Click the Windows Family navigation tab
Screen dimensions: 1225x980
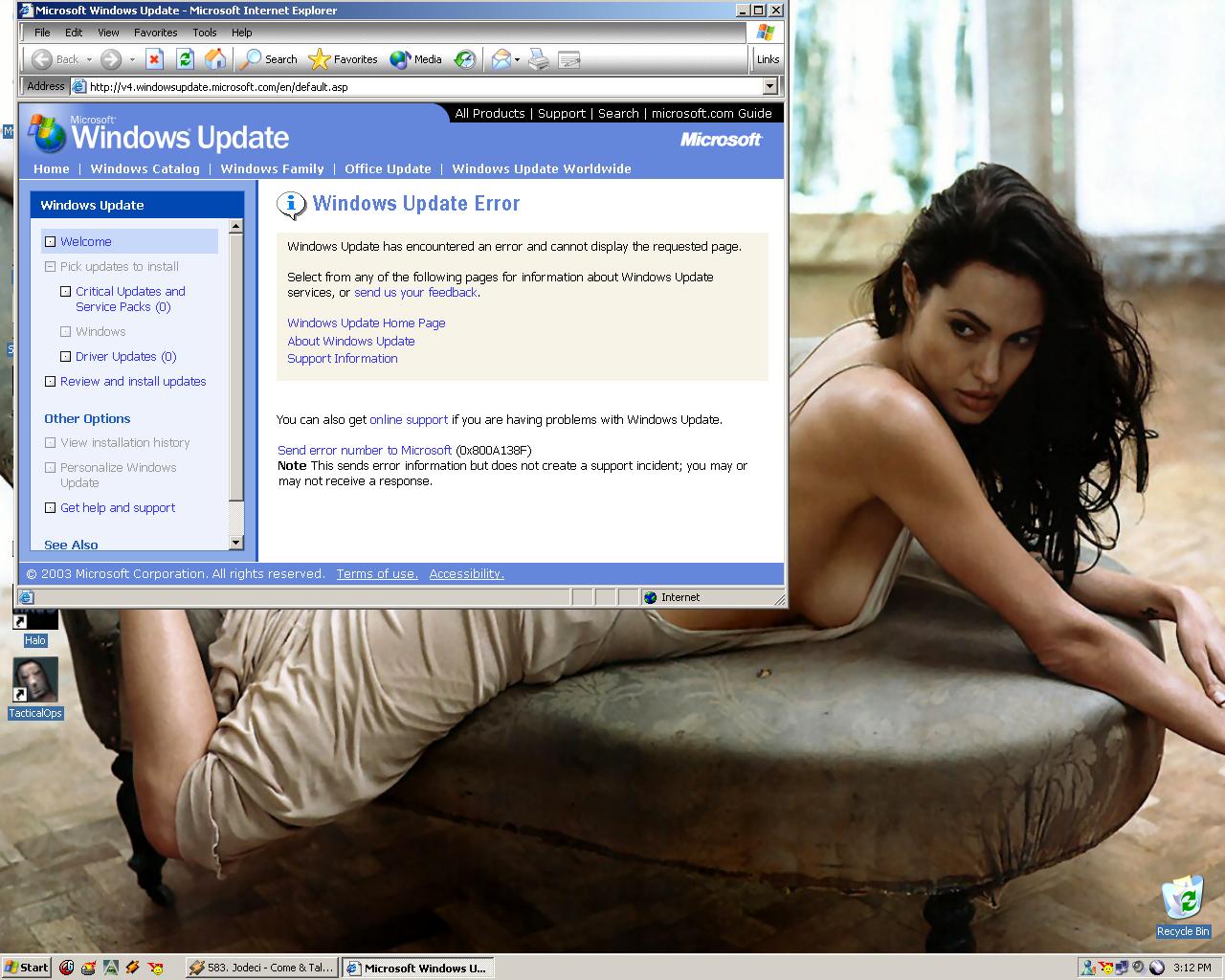[x=272, y=168]
